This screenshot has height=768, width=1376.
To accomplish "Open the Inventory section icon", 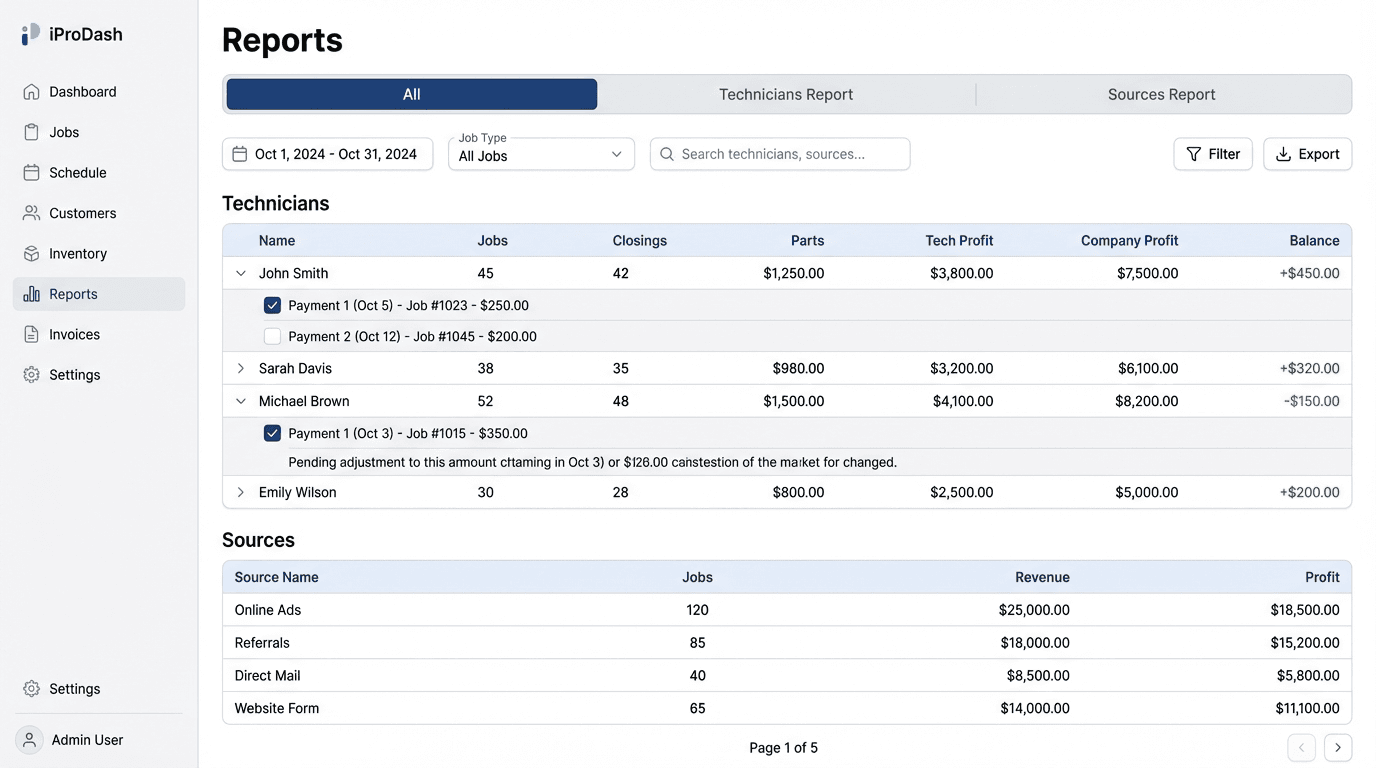I will pos(31,253).
